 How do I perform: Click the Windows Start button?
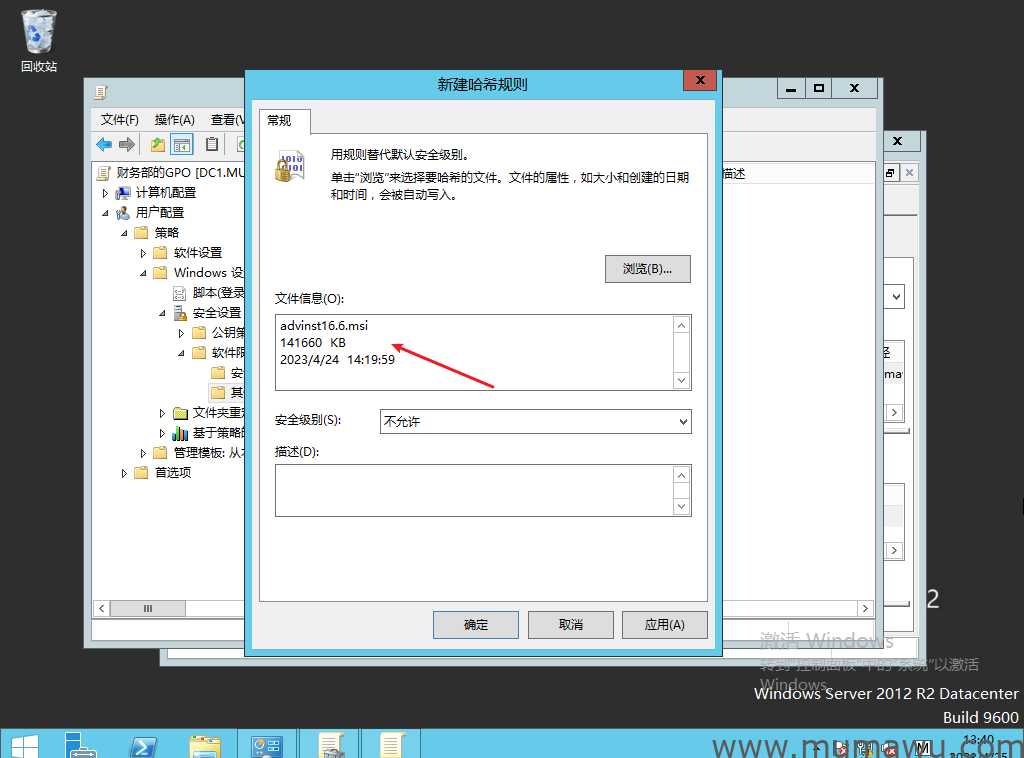pyautogui.click(x=24, y=745)
